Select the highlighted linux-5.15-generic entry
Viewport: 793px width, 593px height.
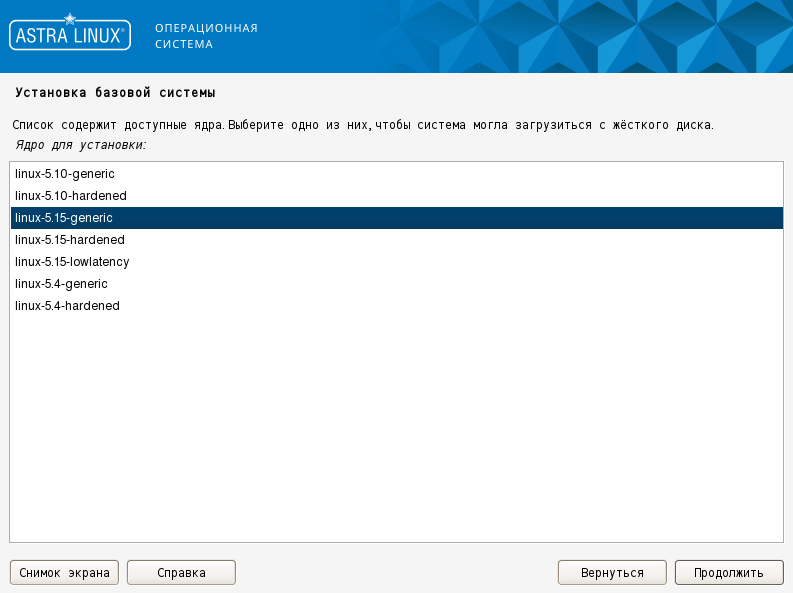click(396, 218)
